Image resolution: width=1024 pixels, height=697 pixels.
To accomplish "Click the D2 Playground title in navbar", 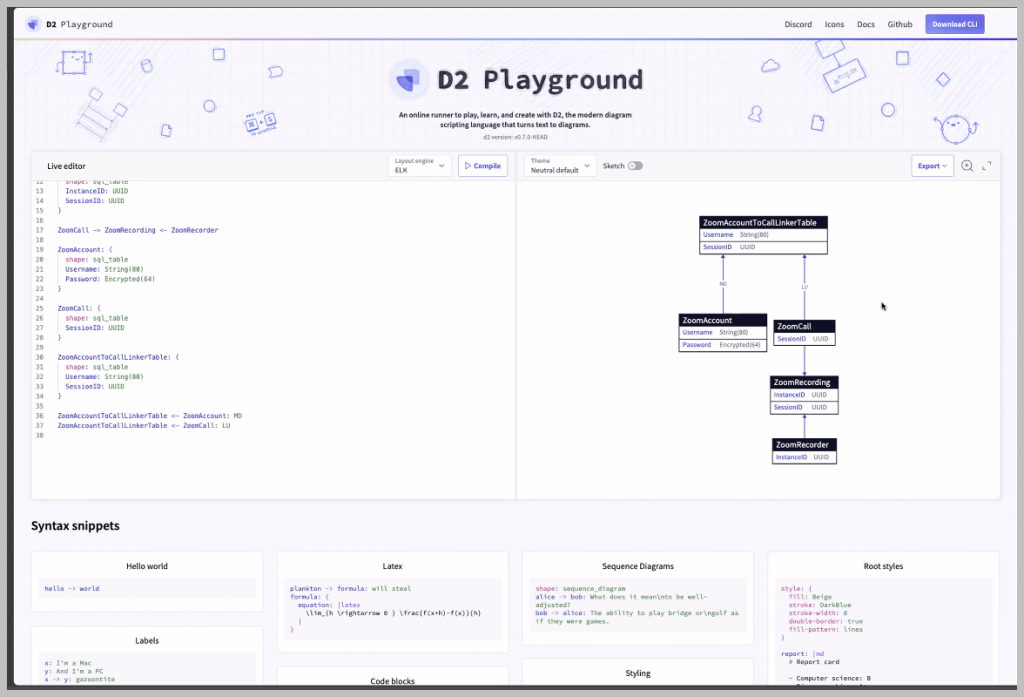I will click(x=79, y=24).
